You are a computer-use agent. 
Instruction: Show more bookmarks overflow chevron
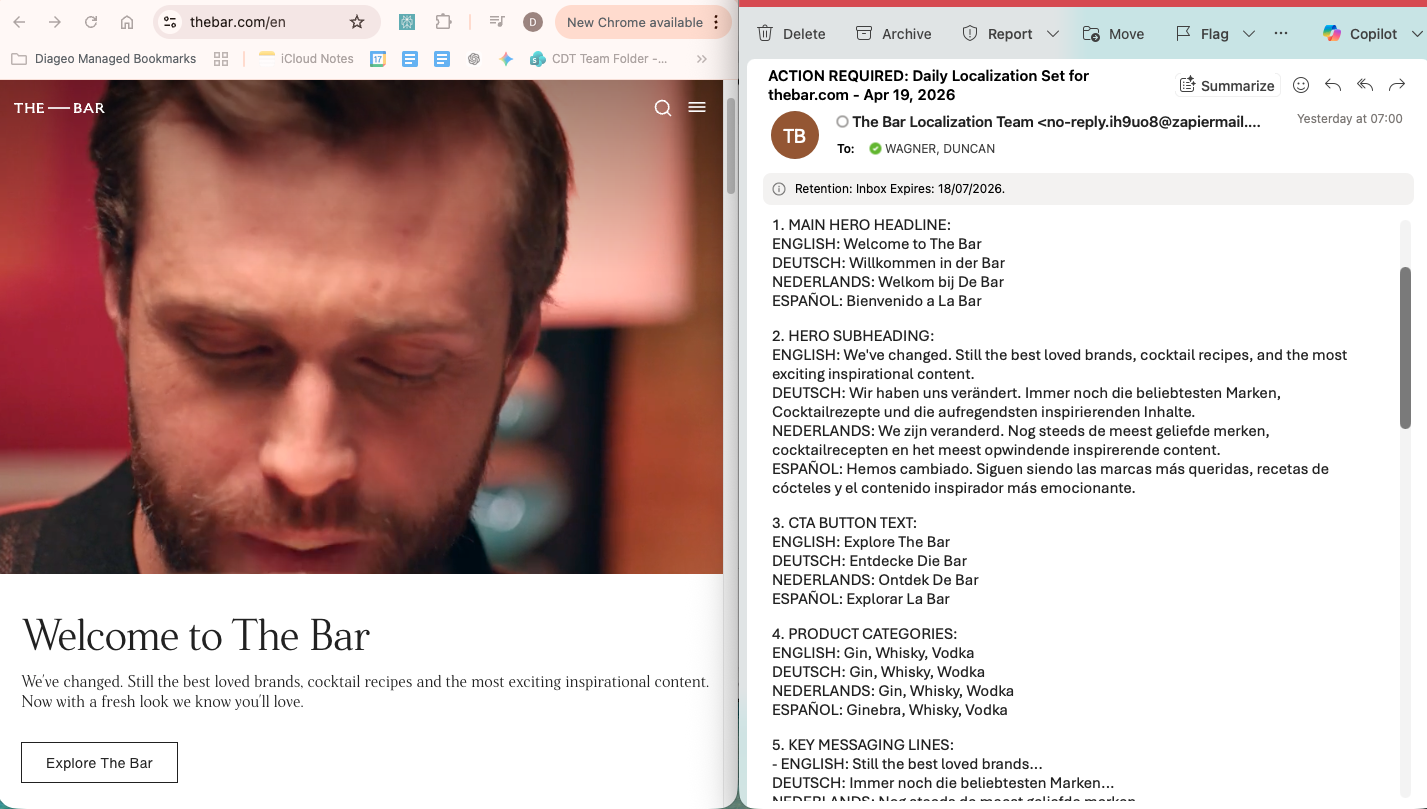(702, 59)
